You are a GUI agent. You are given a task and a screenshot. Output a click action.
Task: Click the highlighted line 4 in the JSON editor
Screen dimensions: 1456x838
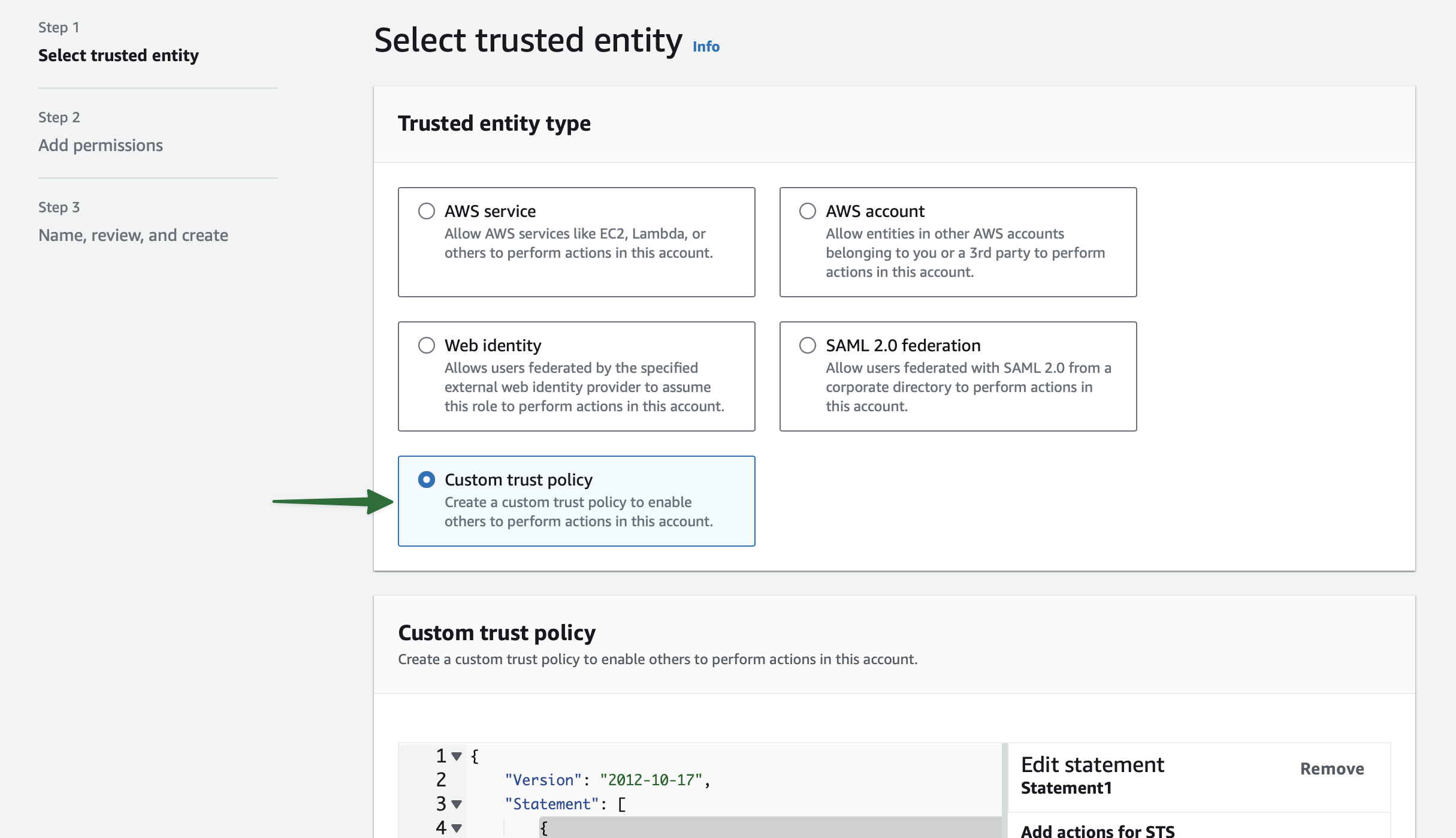pos(767,828)
